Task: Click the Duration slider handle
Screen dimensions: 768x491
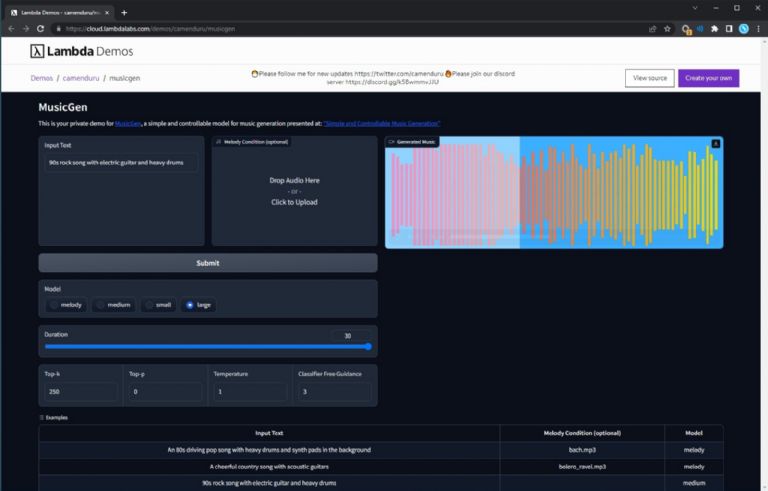Action: click(368, 346)
